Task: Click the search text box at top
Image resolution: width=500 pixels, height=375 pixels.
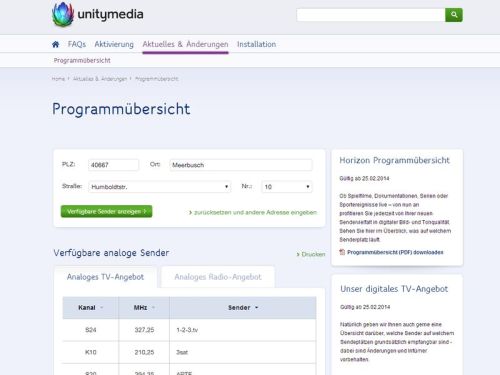Action: [x=371, y=15]
